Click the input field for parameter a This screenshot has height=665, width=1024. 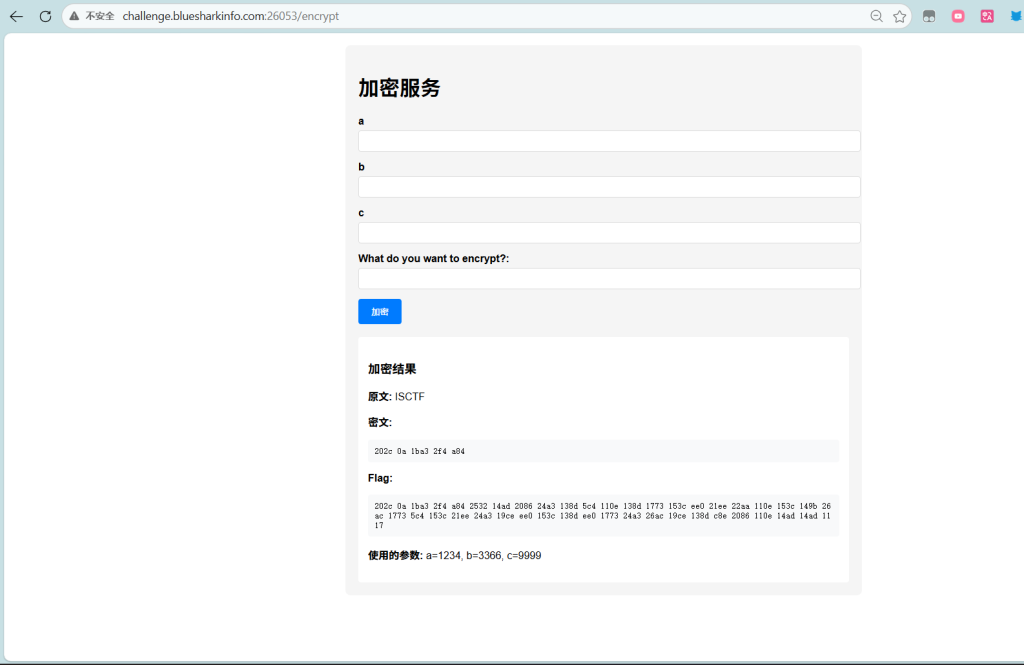[609, 141]
